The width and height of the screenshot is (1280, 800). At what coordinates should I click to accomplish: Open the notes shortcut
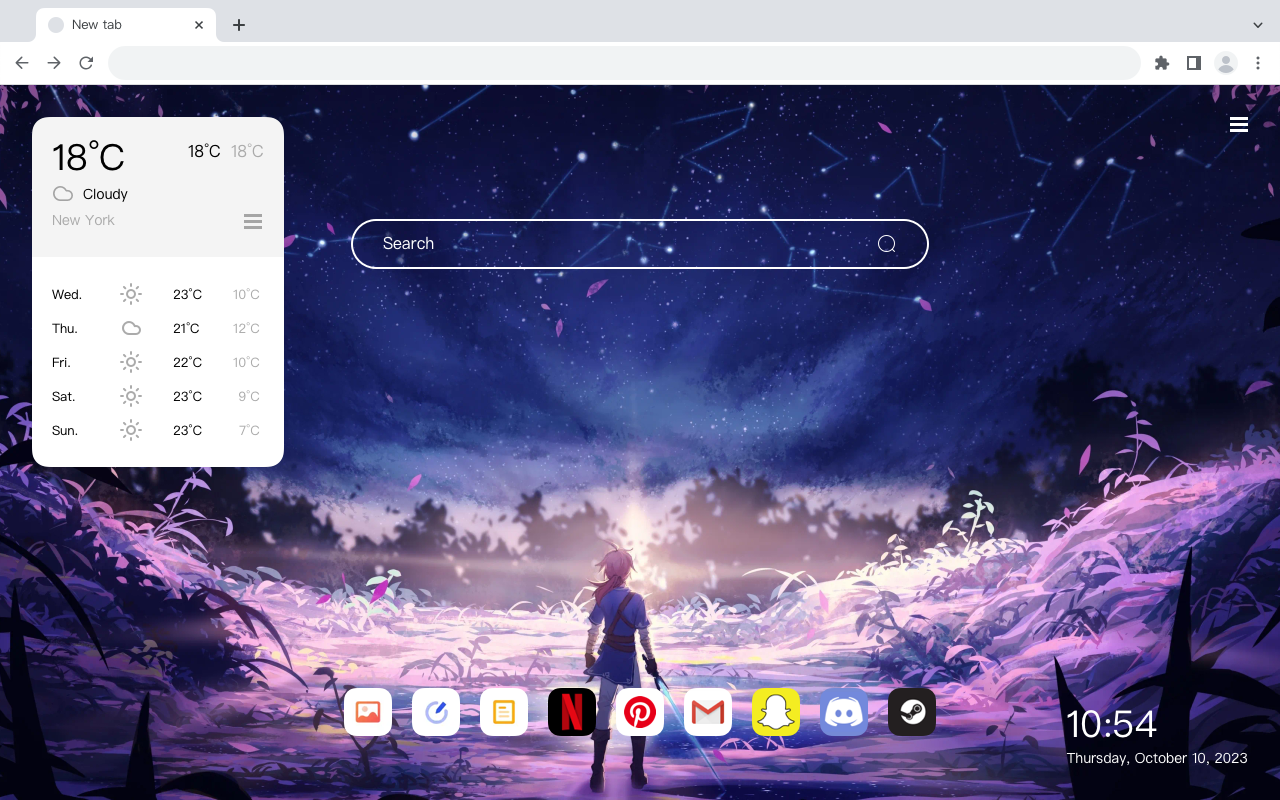pos(504,712)
